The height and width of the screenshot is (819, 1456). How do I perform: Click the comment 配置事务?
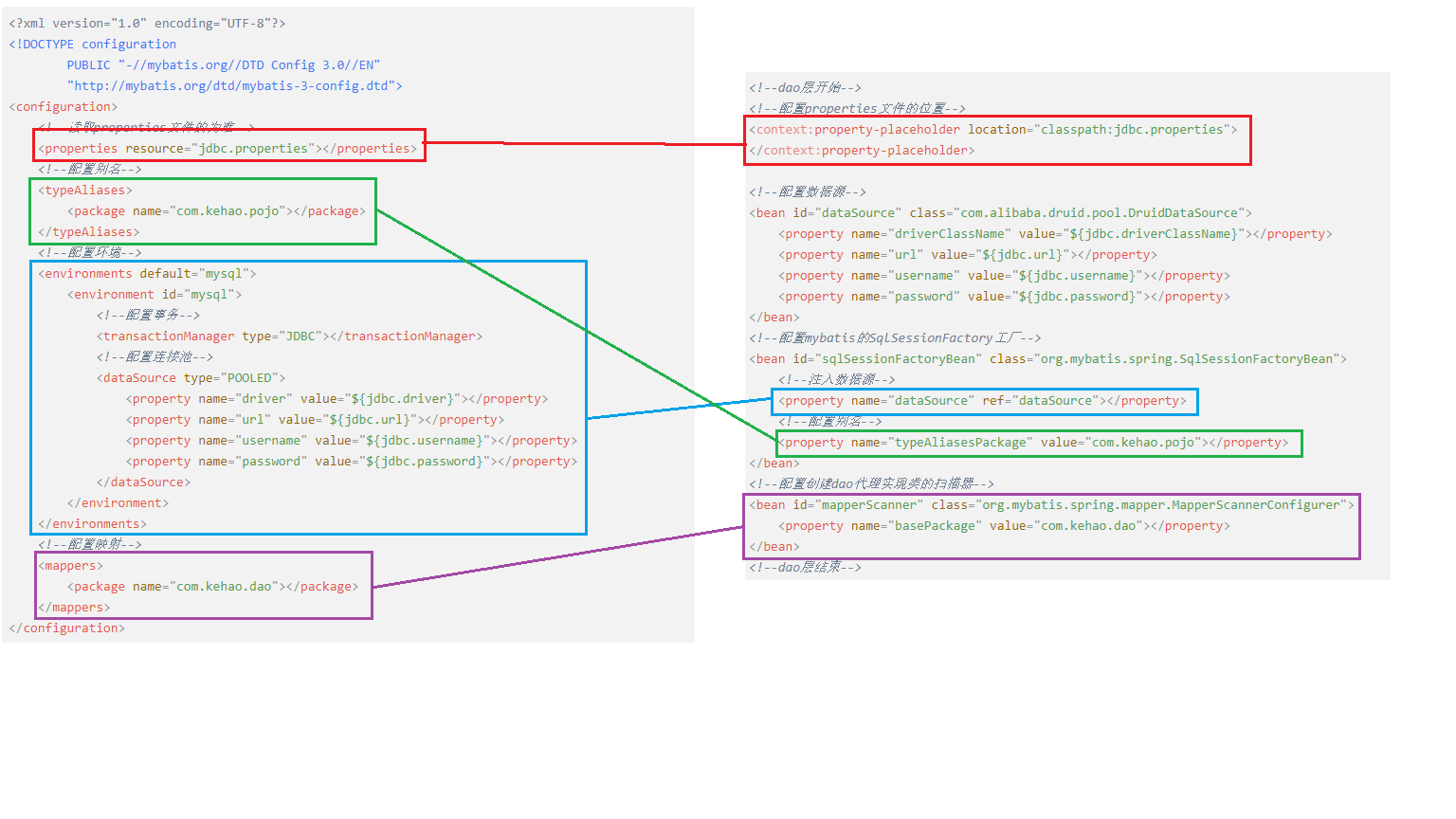pyautogui.click(x=148, y=315)
